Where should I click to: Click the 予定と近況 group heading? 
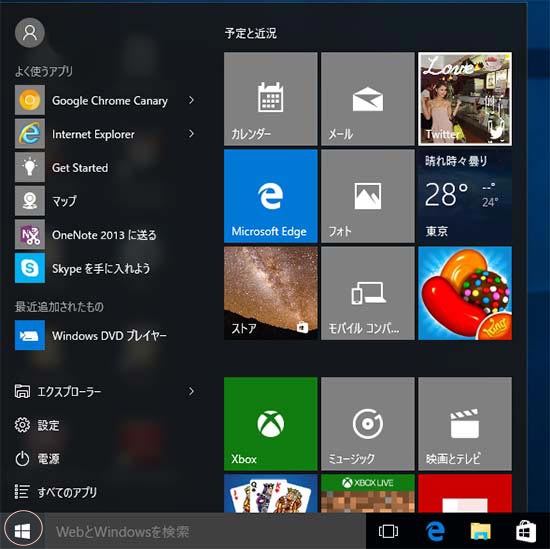(250, 33)
